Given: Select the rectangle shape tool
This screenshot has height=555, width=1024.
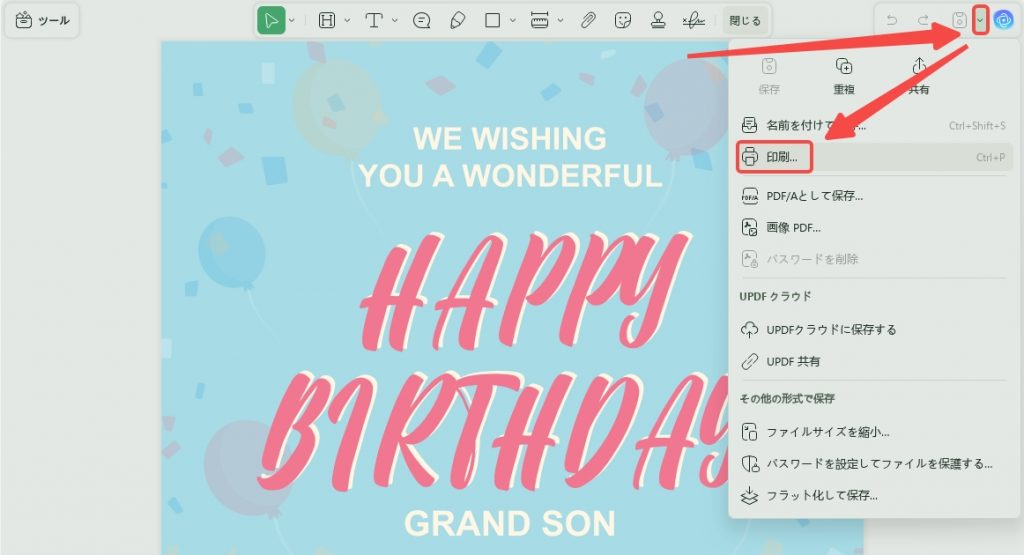Looking at the screenshot, I should [493, 21].
